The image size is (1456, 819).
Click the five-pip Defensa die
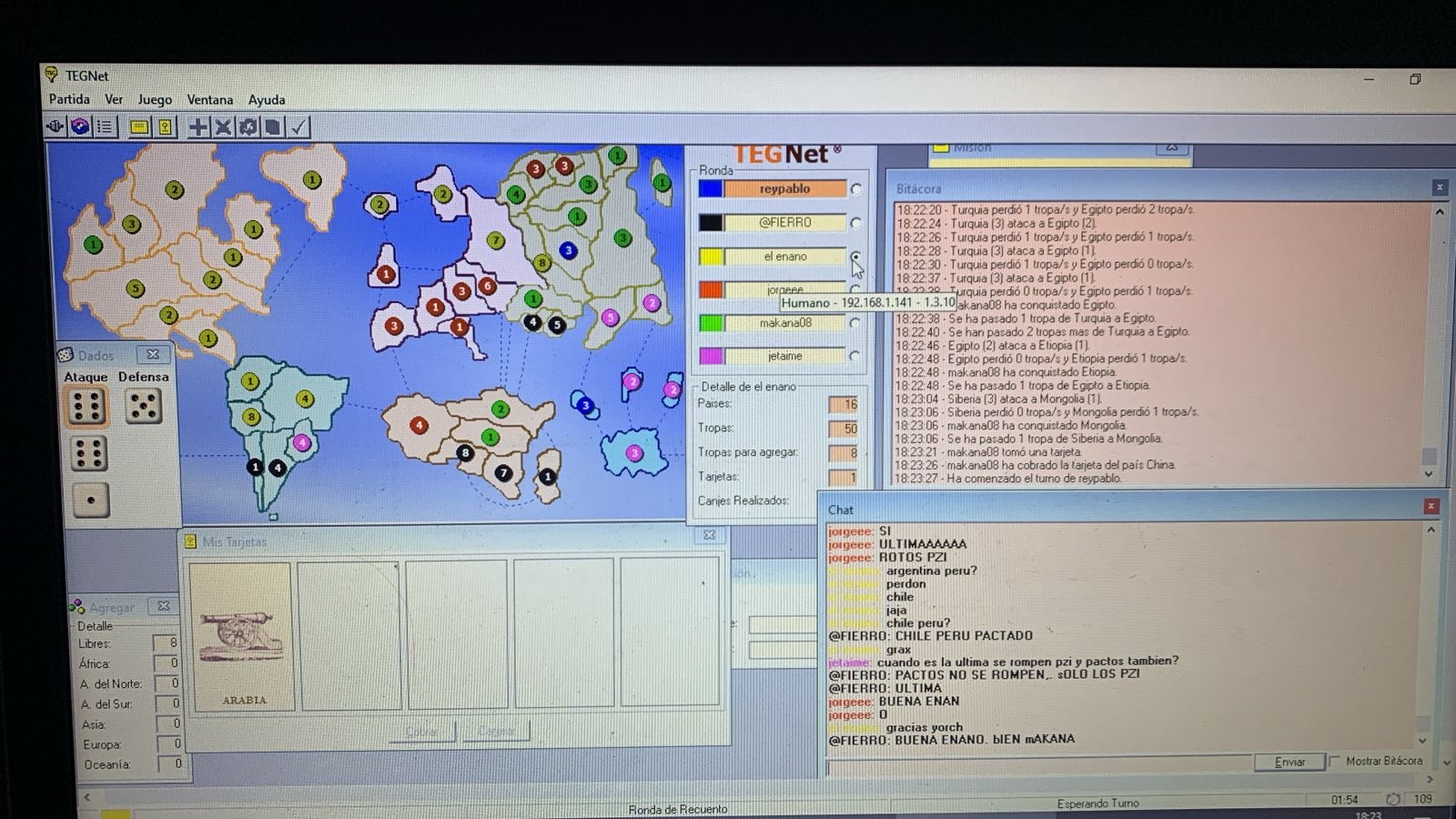pos(143,406)
